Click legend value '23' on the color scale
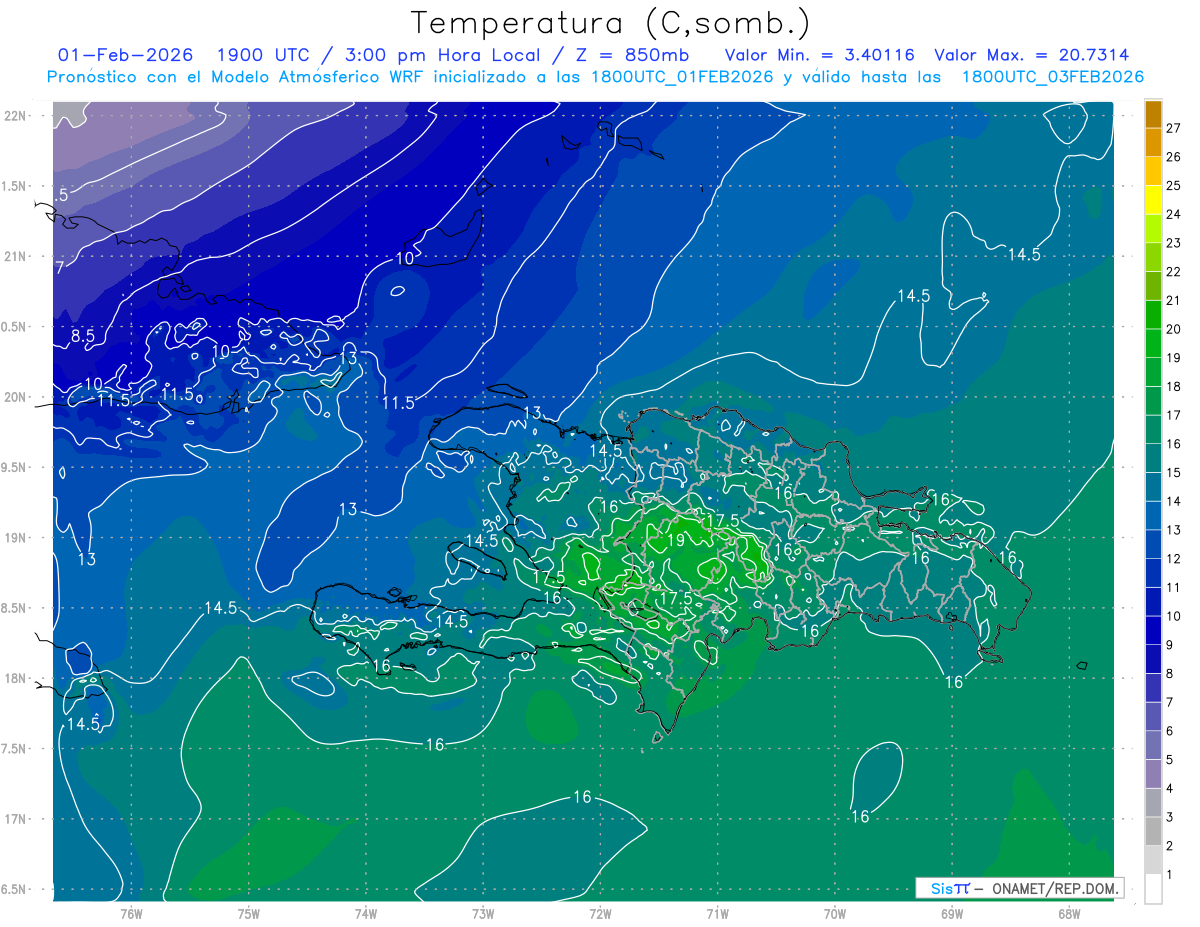Image resolution: width=1200 pixels, height=927 pixels. point(1174,242)
